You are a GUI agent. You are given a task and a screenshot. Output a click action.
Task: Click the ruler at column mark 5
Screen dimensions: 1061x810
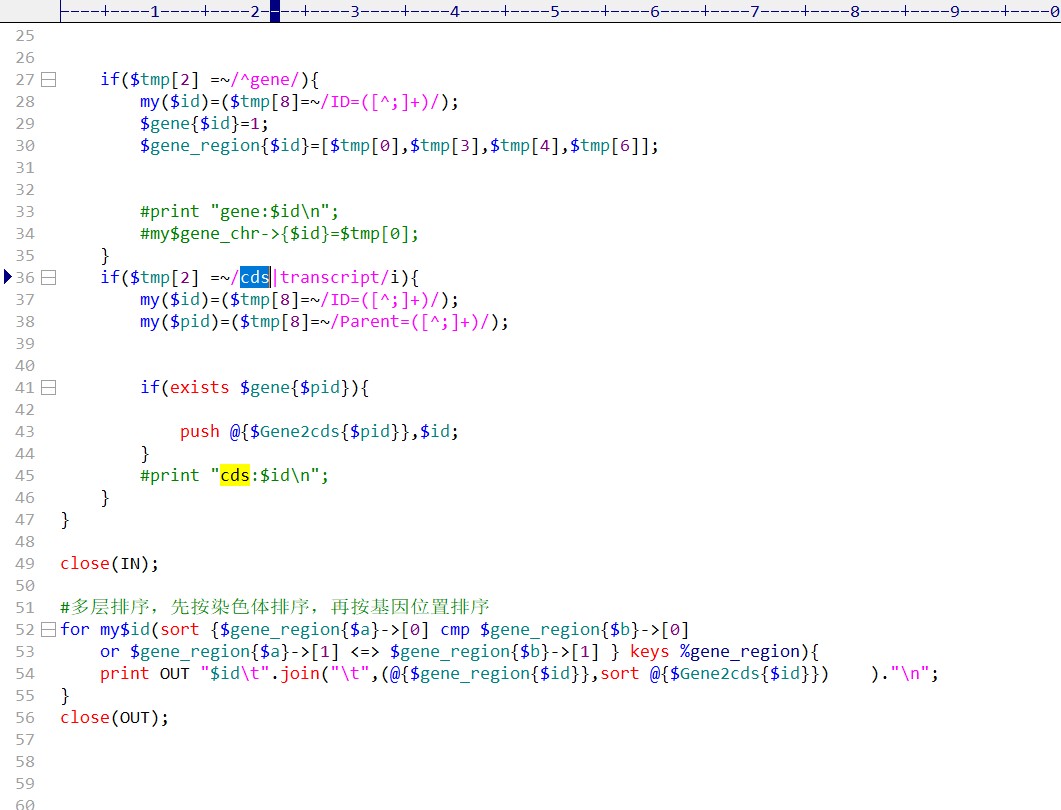[x=555, y=13]
